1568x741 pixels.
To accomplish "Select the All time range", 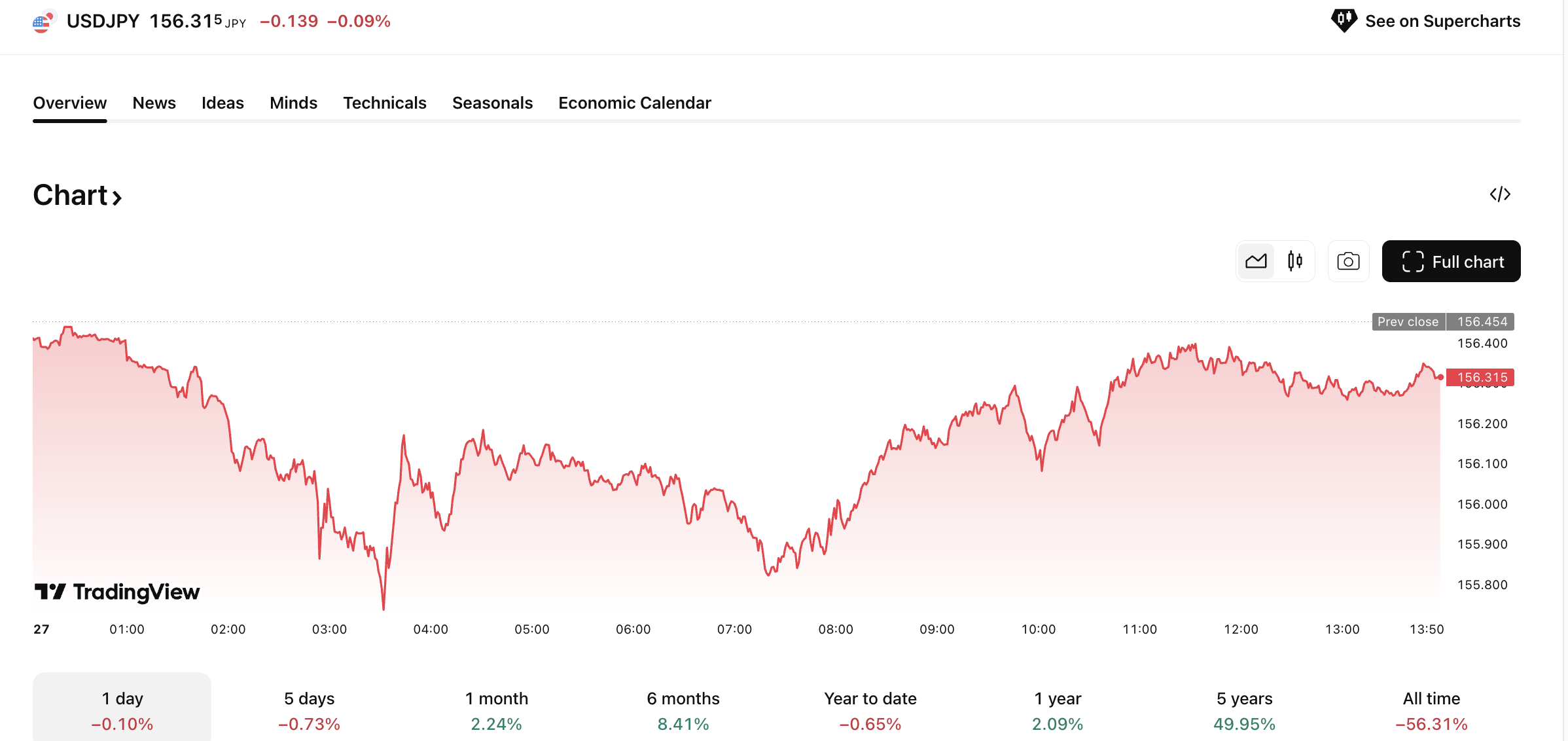I will coord(1431,710).
